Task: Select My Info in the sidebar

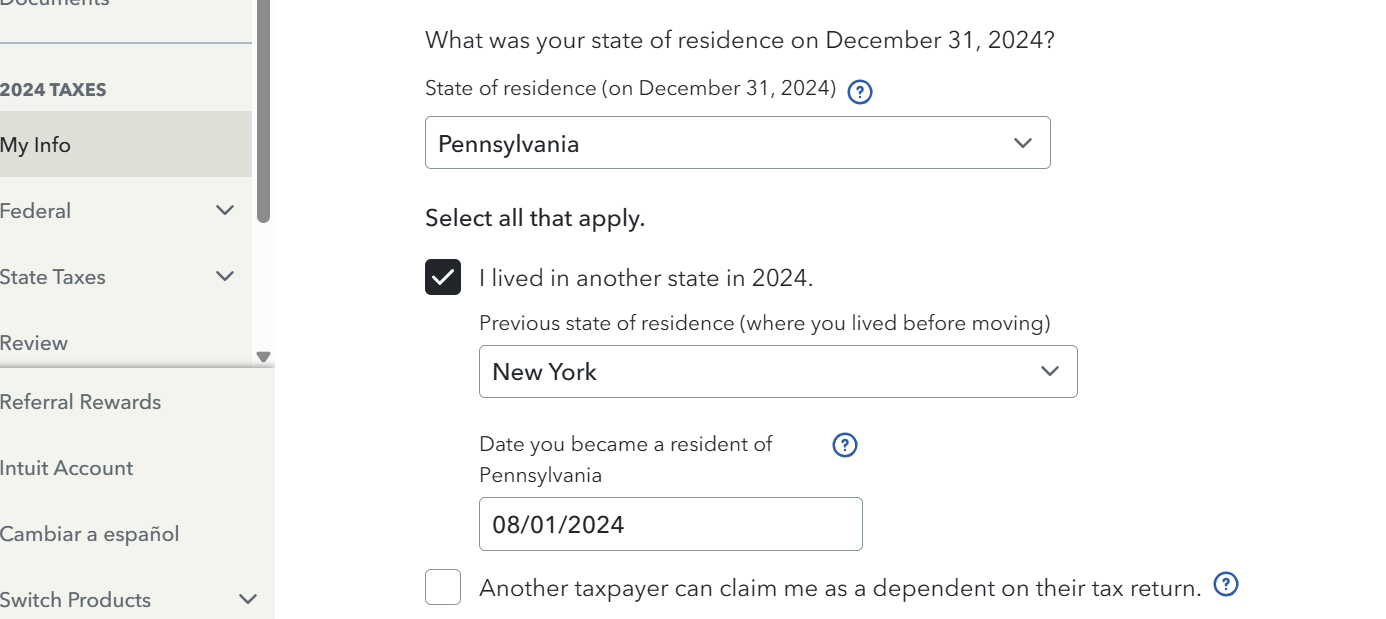Action: point(126,144)
